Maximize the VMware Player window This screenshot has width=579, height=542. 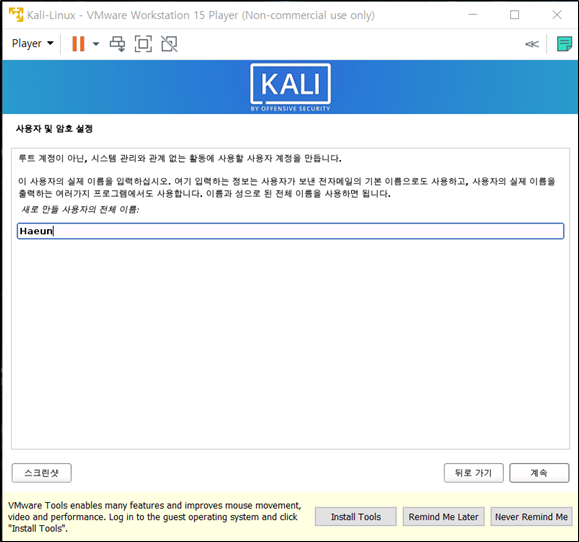(514, 15)
